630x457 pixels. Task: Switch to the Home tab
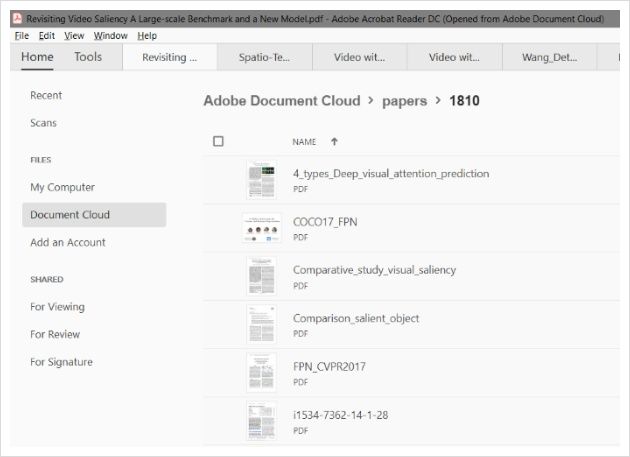pyautogui.click(x=37, y=57)
